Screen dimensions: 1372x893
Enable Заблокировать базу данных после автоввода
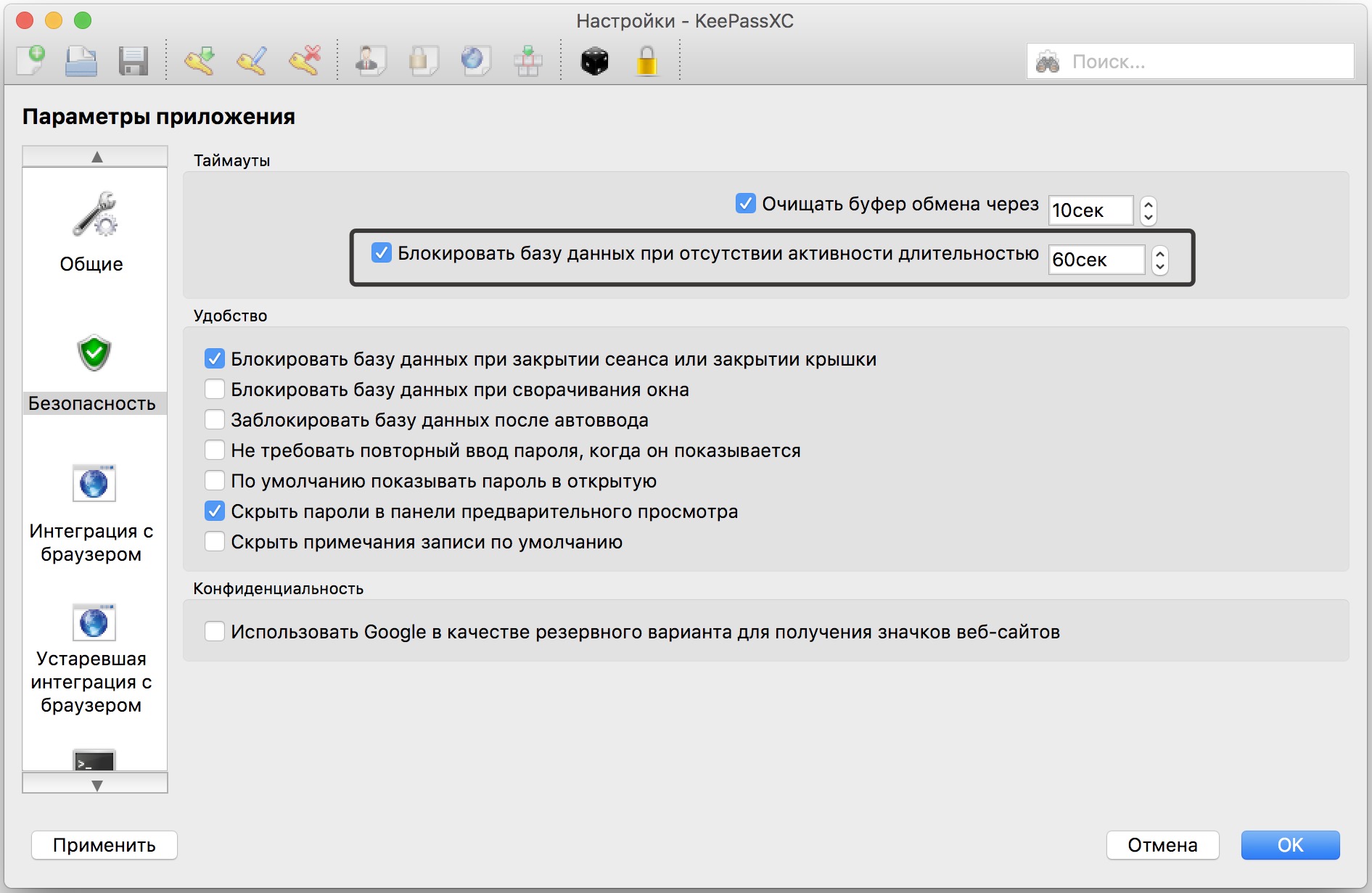pyautogui.click(x=215, y=420)
